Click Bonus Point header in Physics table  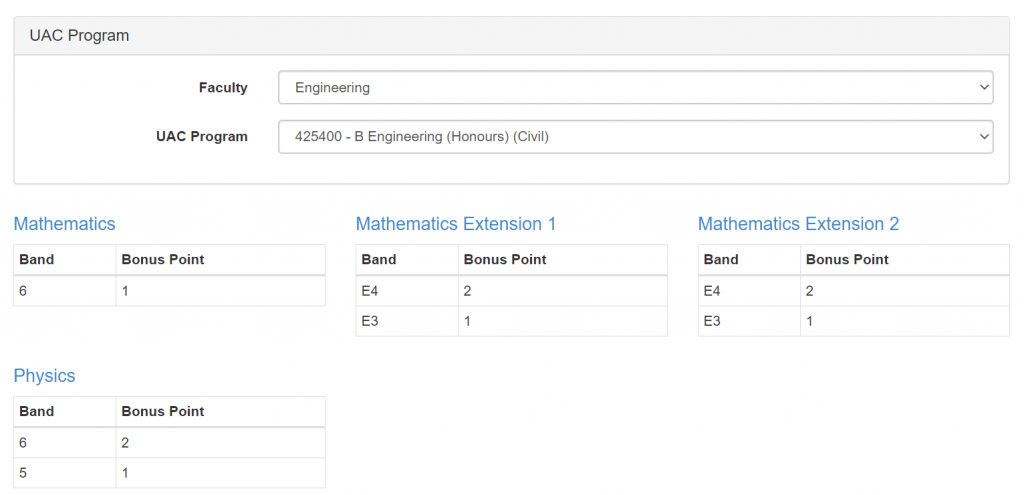(x=162, y=412)
